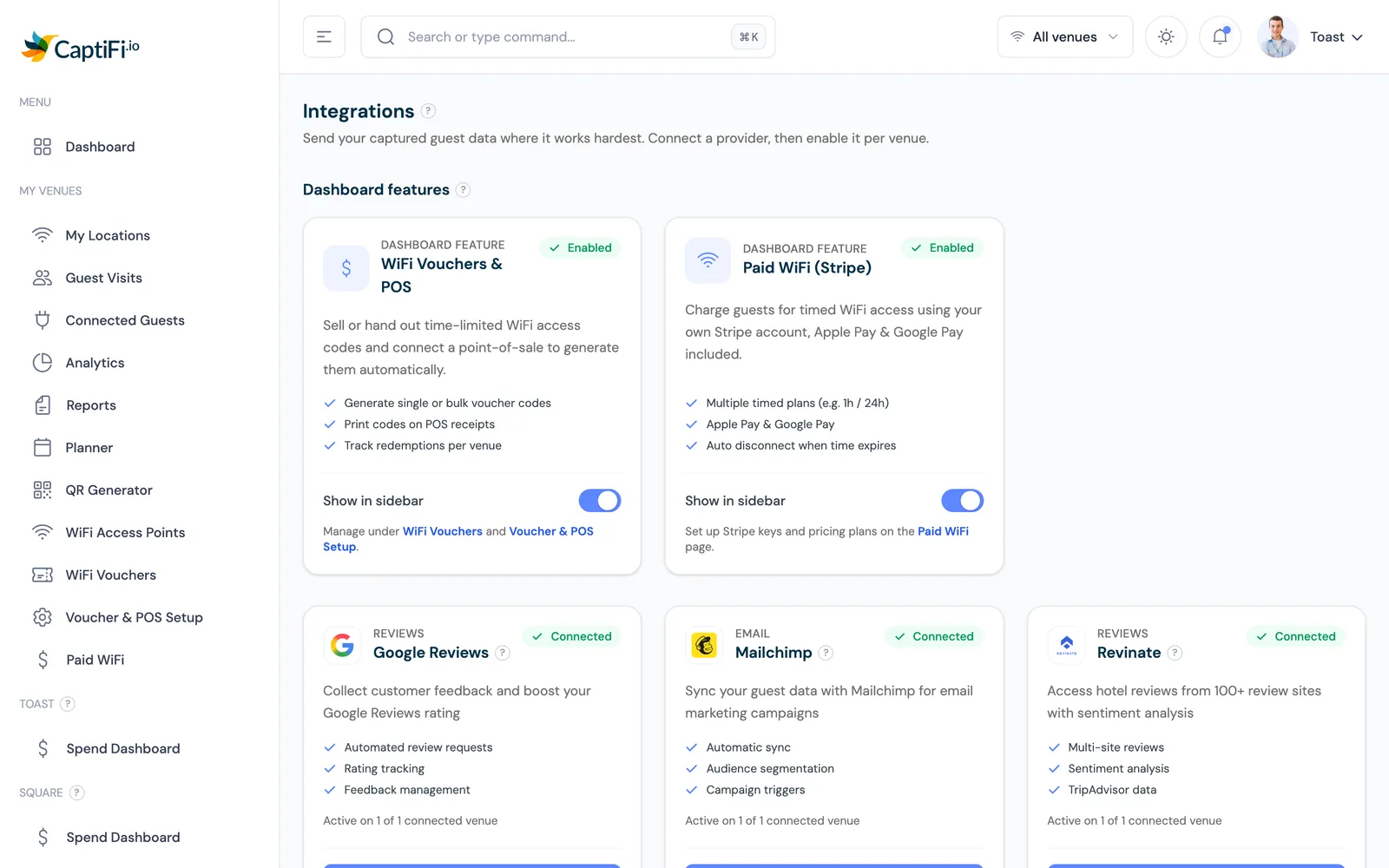Click 'TripAdvisor data' feature text
The image size is (1389, 868).
[1112, 790]
